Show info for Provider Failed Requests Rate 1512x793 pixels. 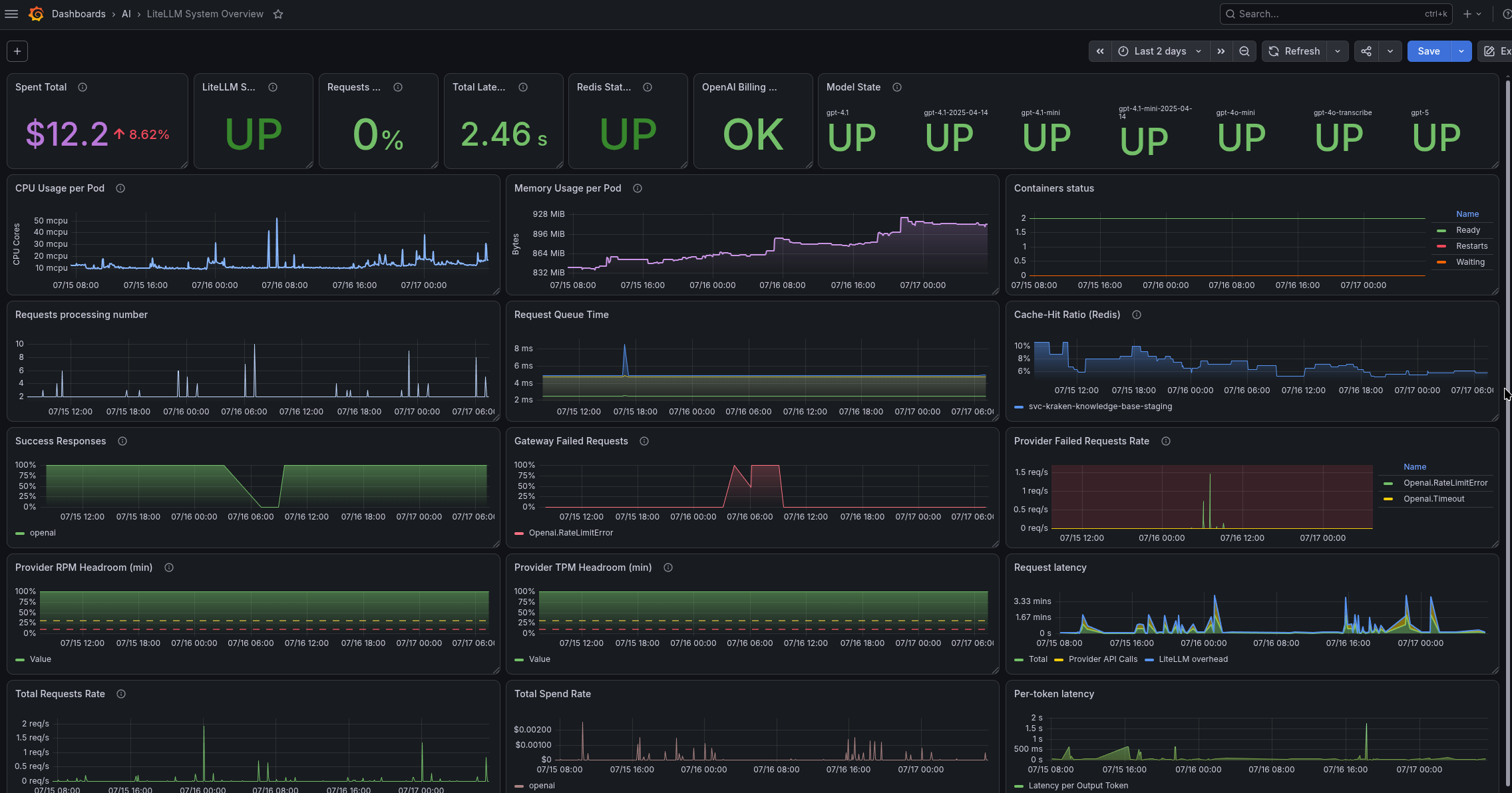(x=1166, y=441)
